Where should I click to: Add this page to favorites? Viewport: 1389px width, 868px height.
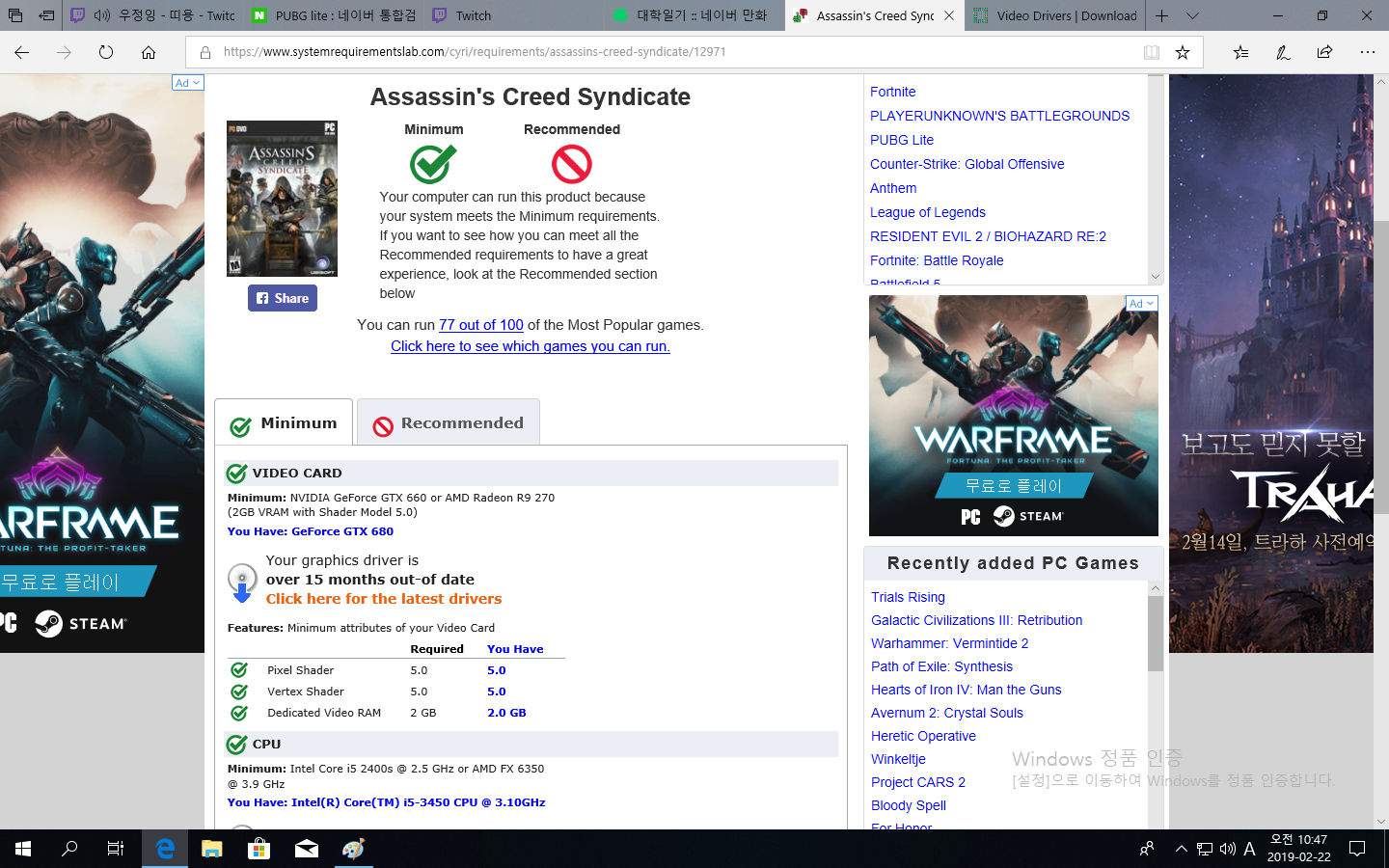click(1183, 52)
